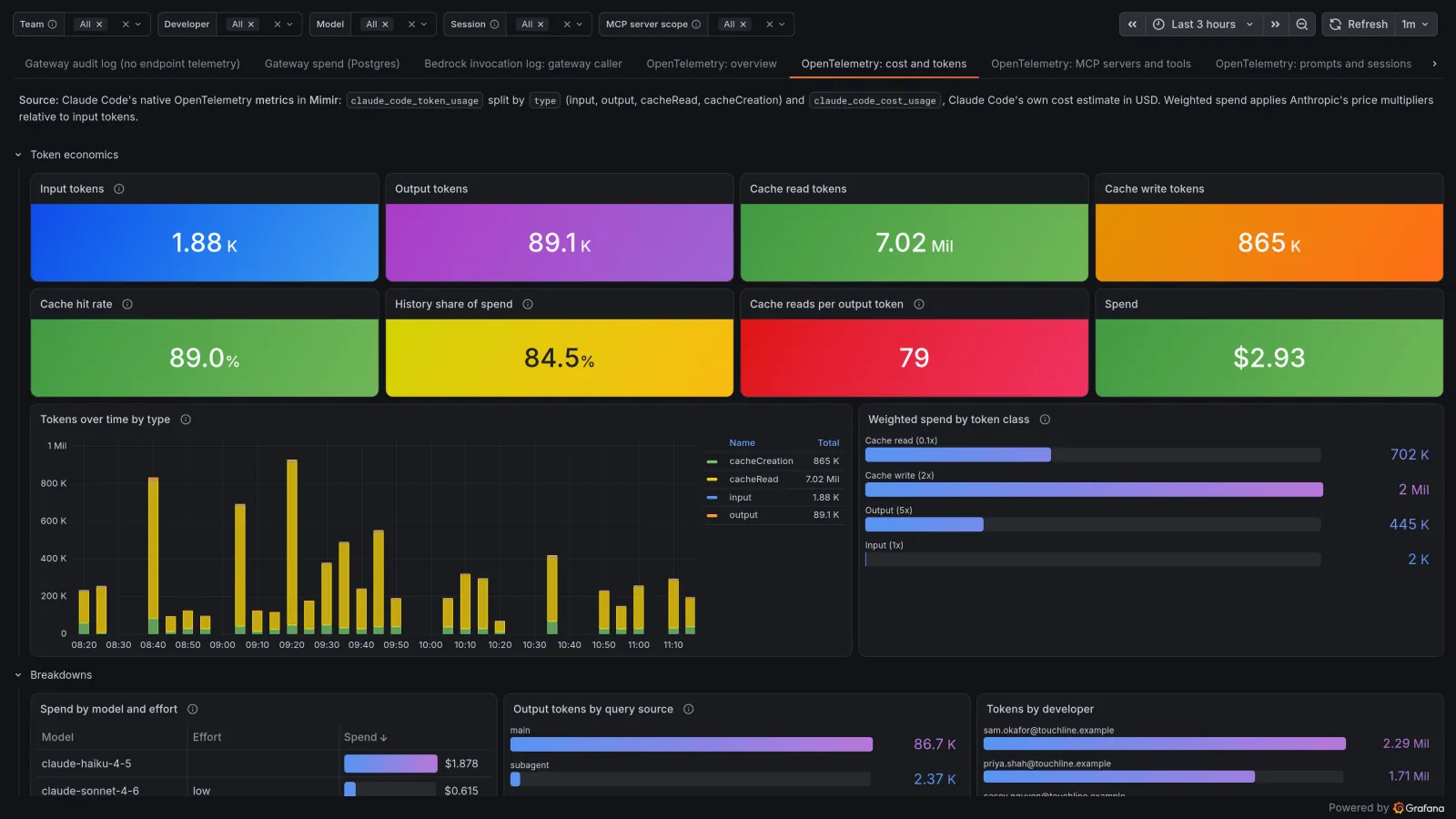Click the Refresh button

(1359, 25)
